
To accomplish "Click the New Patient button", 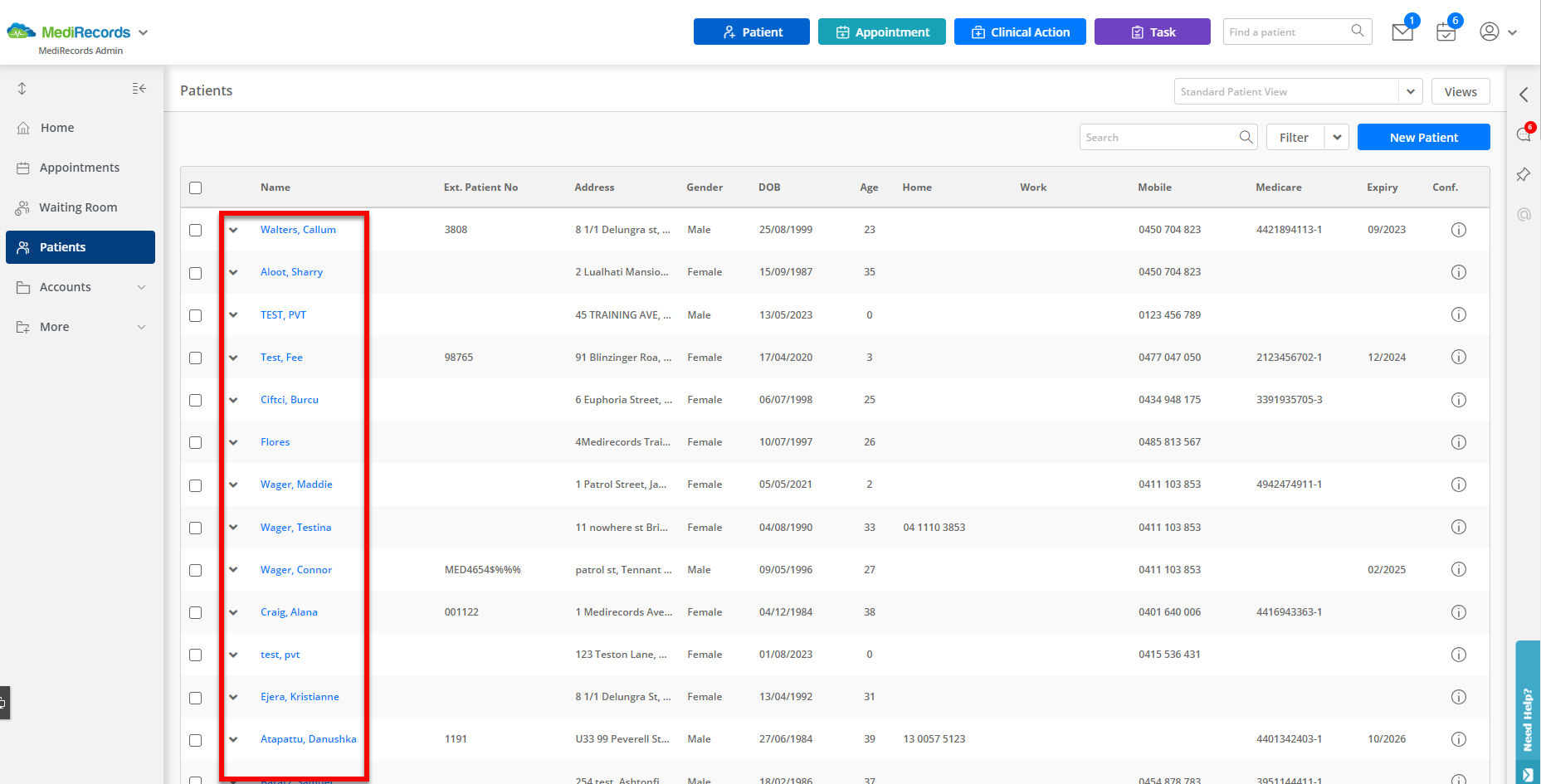I will (x=1424, y=137).
